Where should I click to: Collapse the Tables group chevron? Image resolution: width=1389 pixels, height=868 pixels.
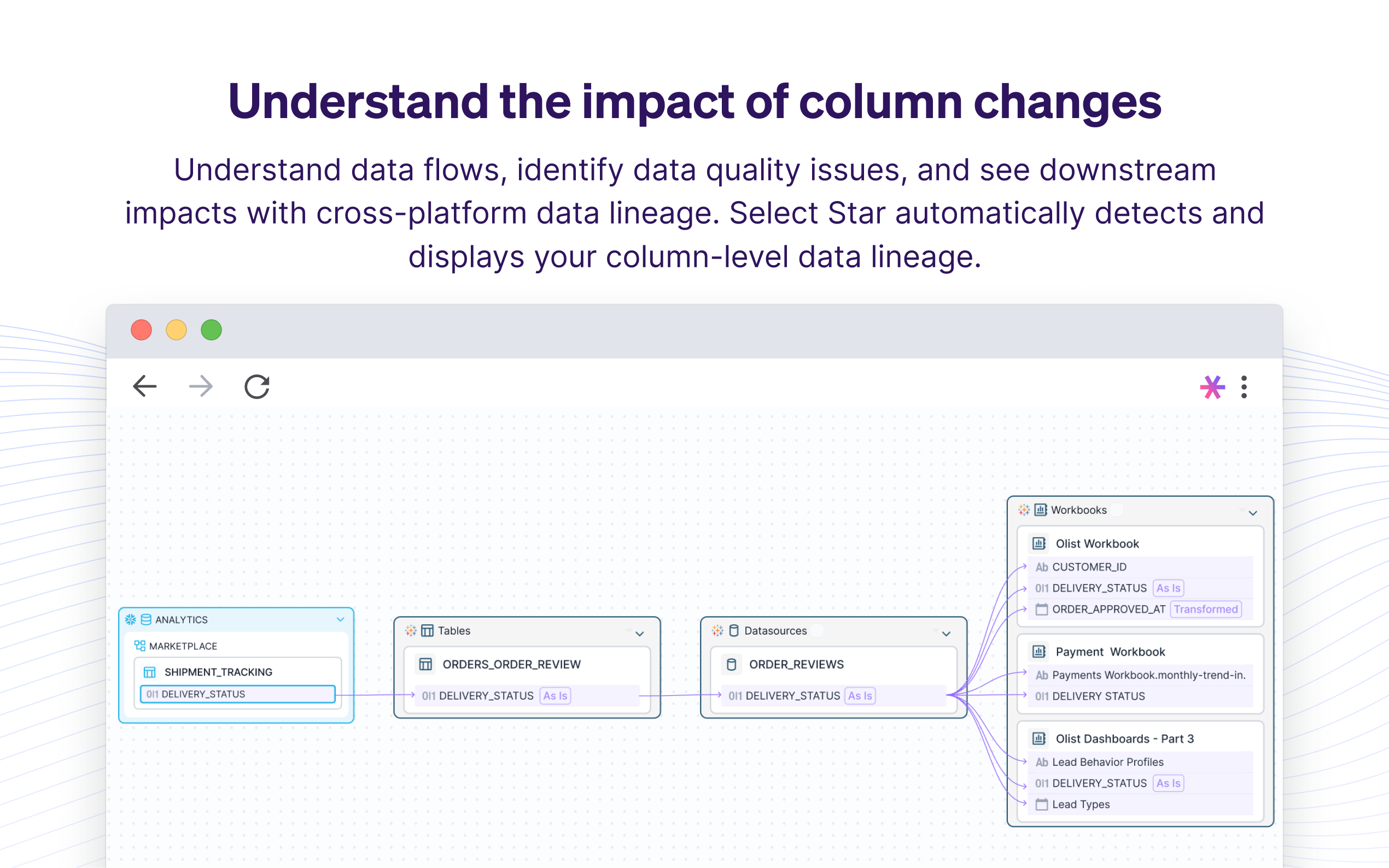coord(640,634)
